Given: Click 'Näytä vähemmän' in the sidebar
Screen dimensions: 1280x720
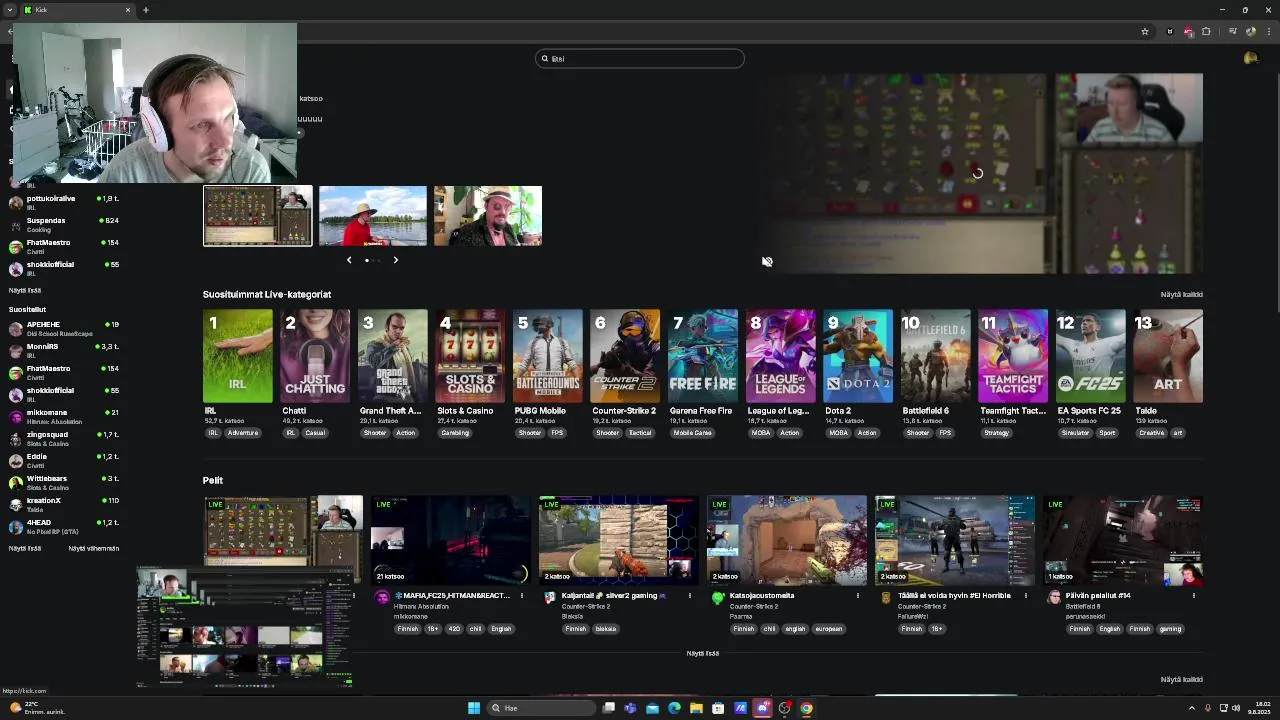Looking at the screenshot, I should pyautogui.click(x=94, y=549).
